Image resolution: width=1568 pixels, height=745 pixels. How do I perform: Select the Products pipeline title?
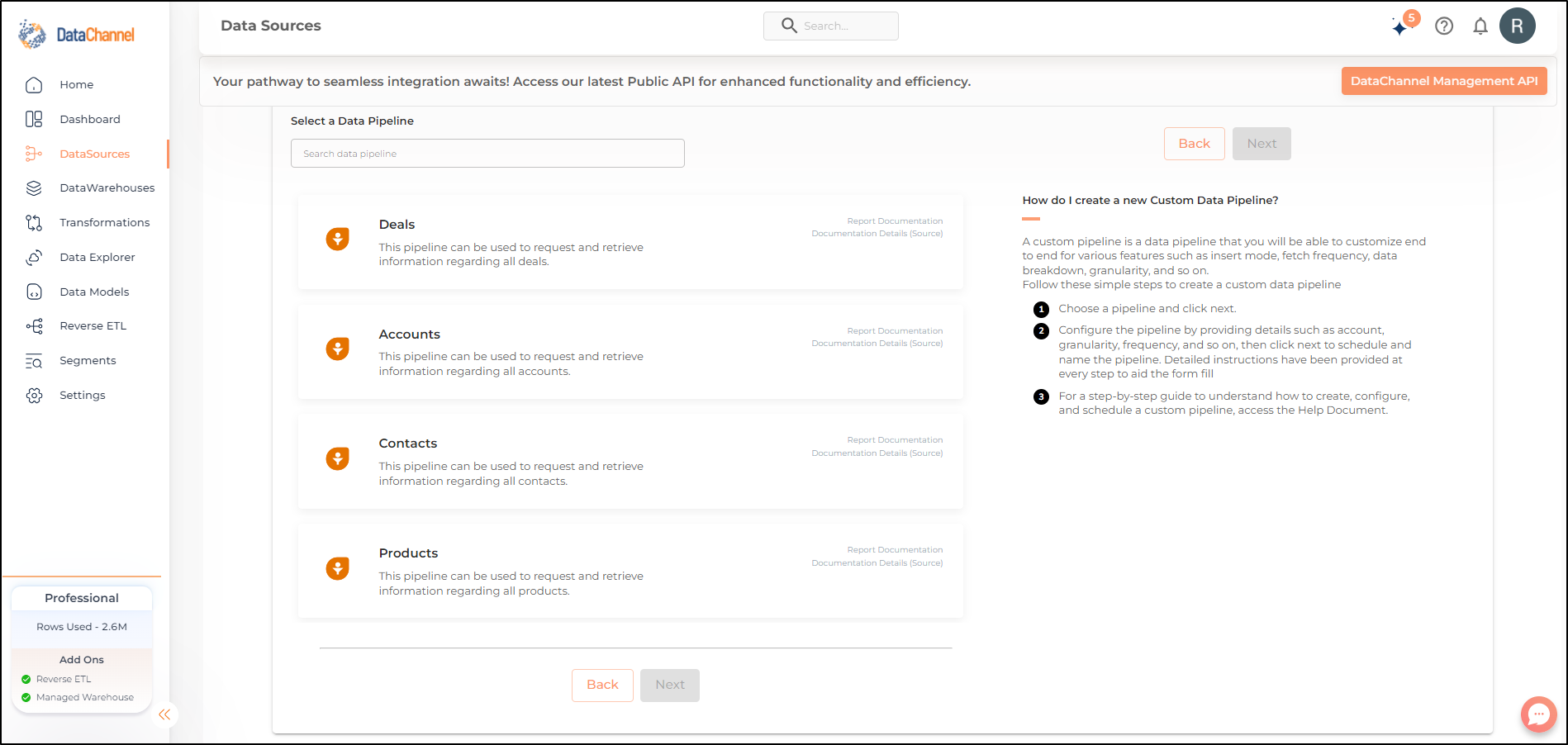tap(408, 553)
